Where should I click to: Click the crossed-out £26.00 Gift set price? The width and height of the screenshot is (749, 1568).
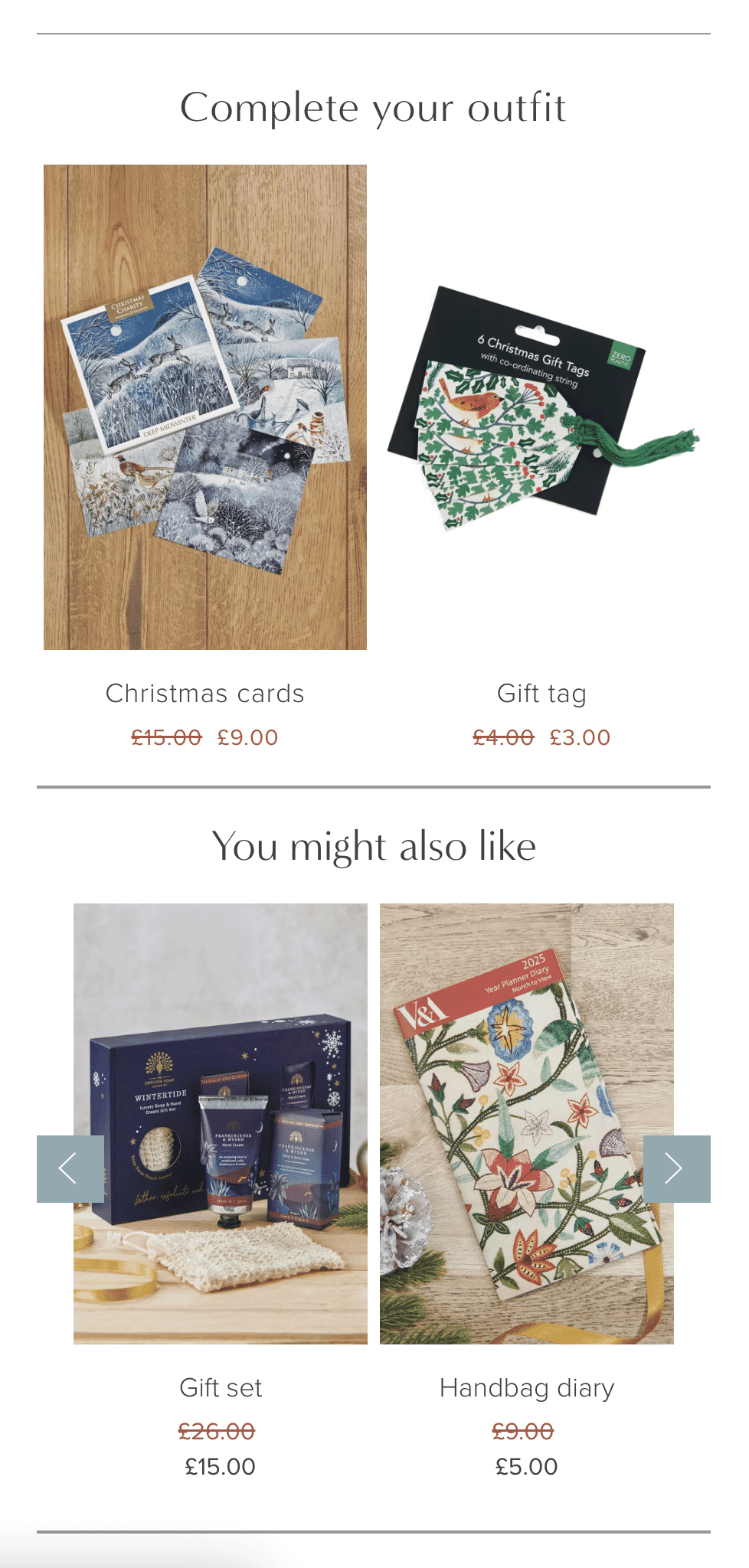coord(217,1431)
